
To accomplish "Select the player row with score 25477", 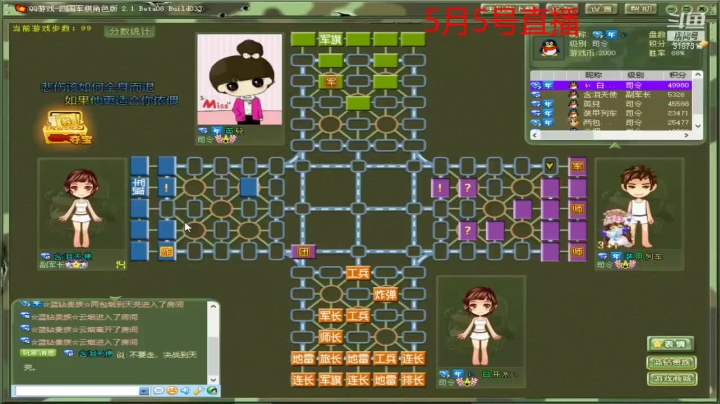I will click(x=611, y=122).
